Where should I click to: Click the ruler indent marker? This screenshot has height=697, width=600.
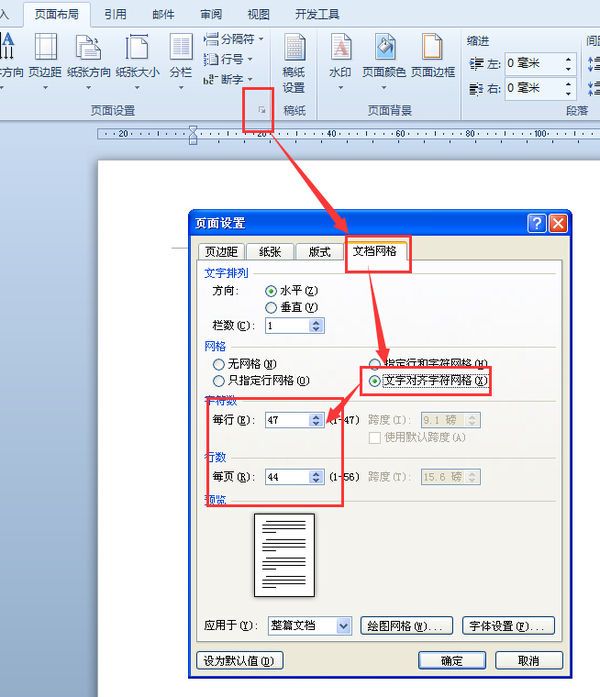(193, 135)
